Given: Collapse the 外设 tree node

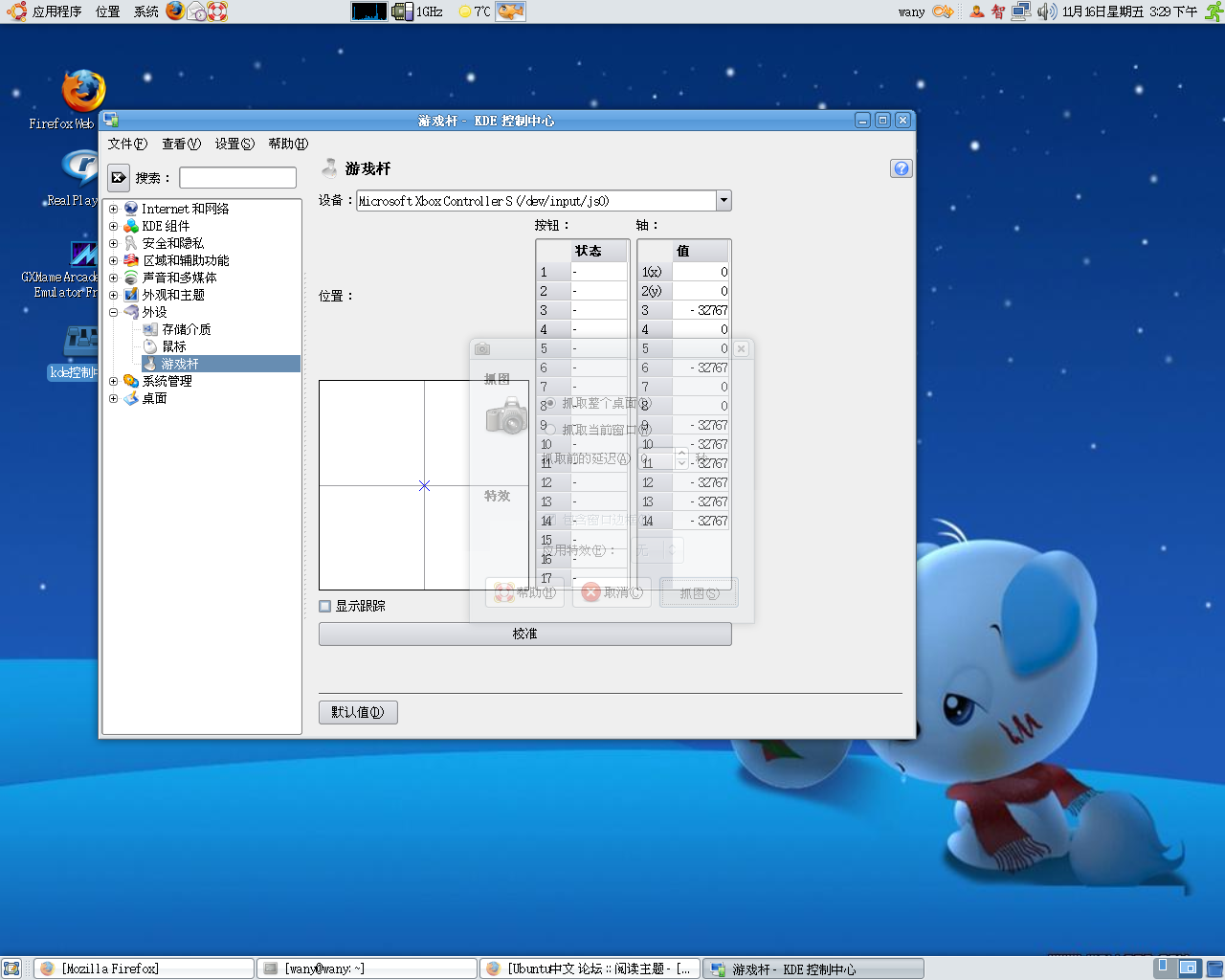Looking at the screenshot, I should tap(113, 312).
